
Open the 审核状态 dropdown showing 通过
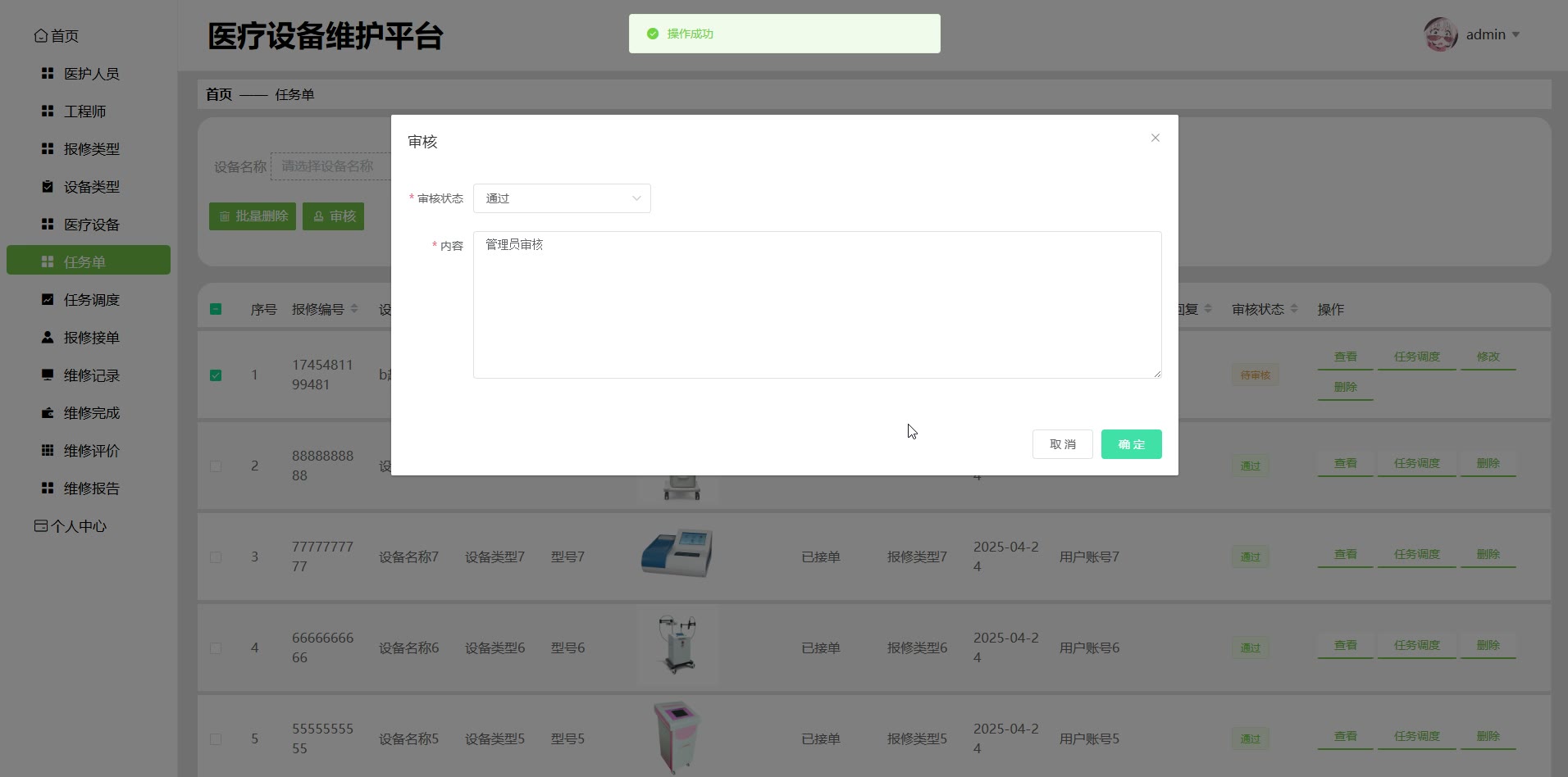[562, 198]
